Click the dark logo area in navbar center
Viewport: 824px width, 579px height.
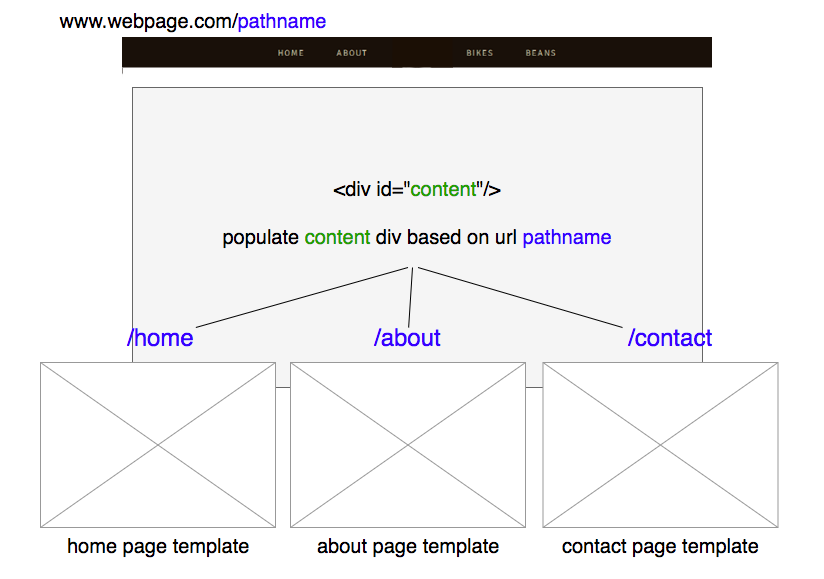(x=422, y=53)
